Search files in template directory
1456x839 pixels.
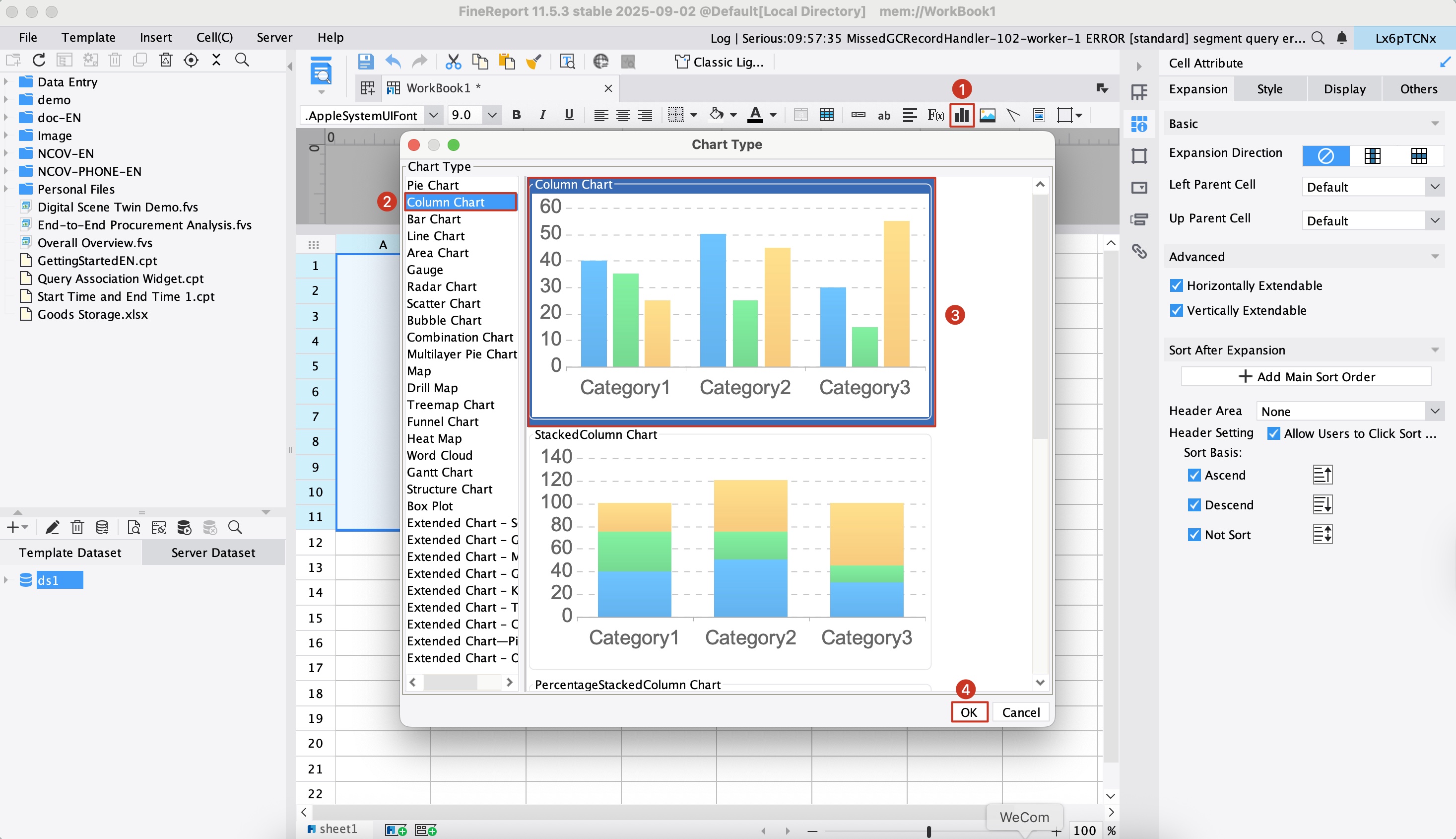pyautogui.click(x=243, y=60)
